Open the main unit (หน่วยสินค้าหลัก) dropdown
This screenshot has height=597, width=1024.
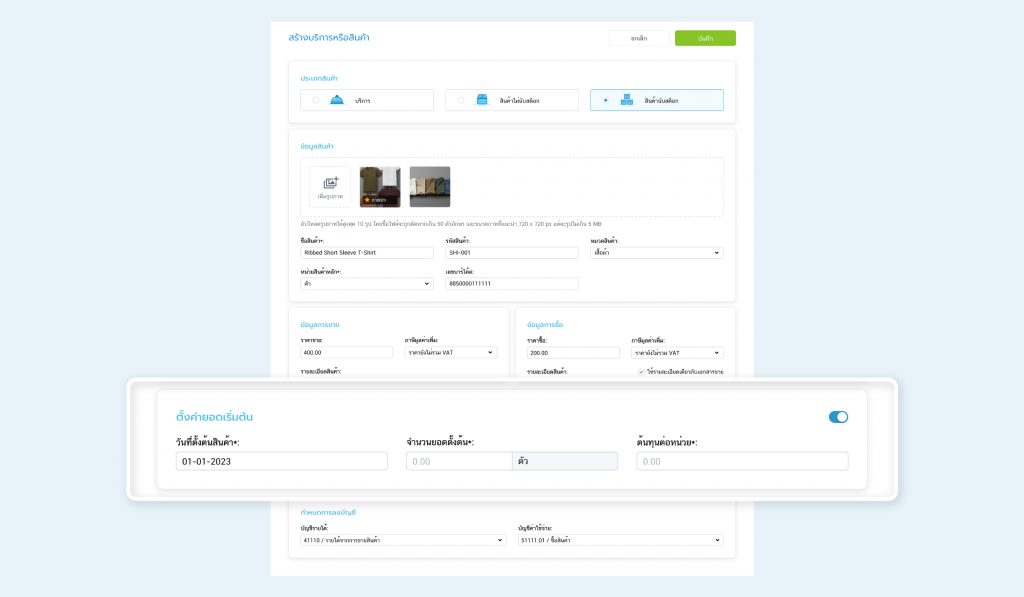tap(366, 283)
